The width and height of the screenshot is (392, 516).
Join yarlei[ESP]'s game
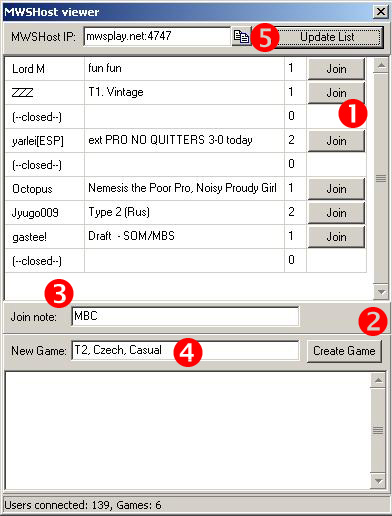(336, 141)
